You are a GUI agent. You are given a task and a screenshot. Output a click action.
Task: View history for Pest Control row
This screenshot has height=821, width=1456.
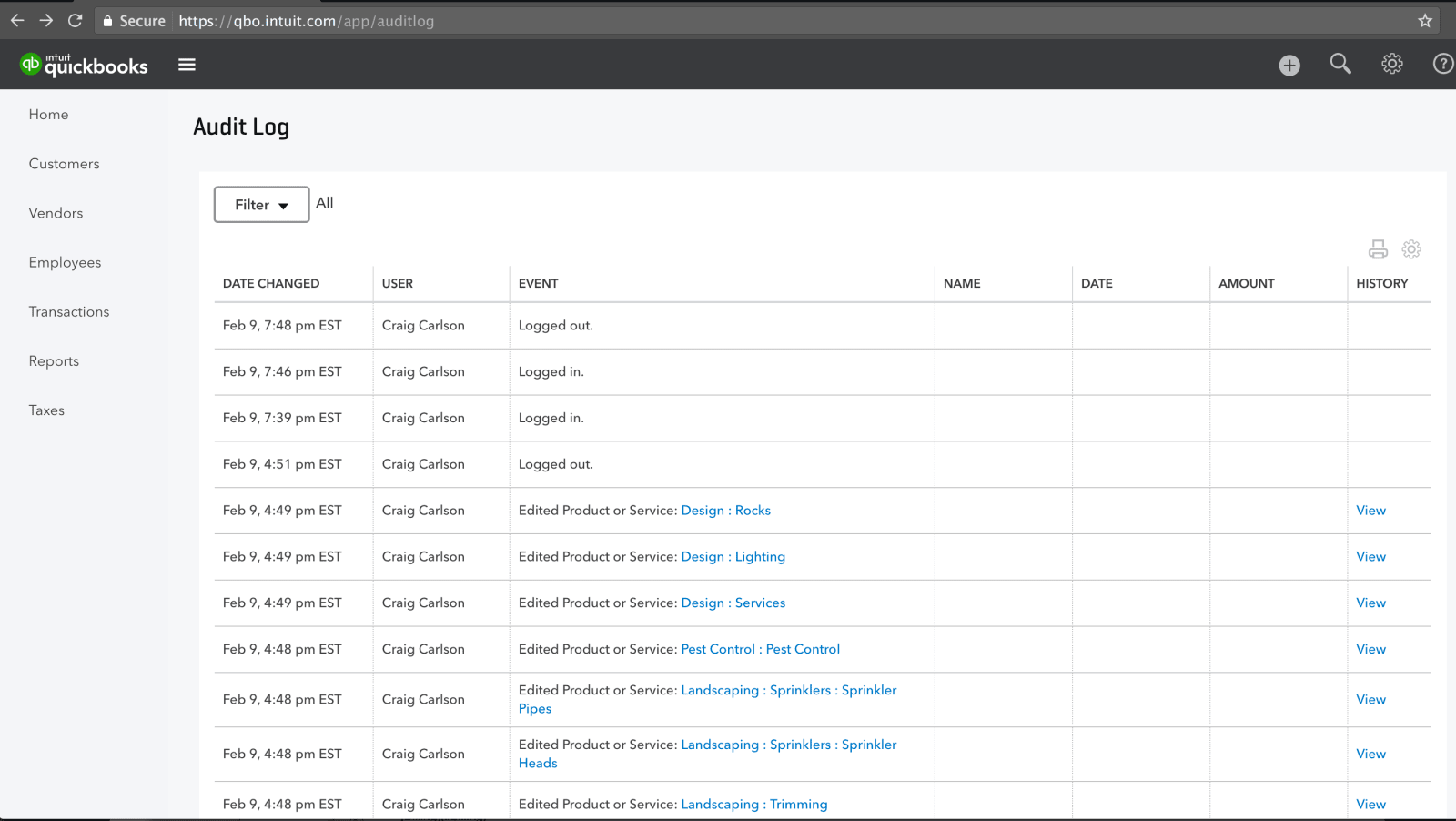pos(1370,649)
